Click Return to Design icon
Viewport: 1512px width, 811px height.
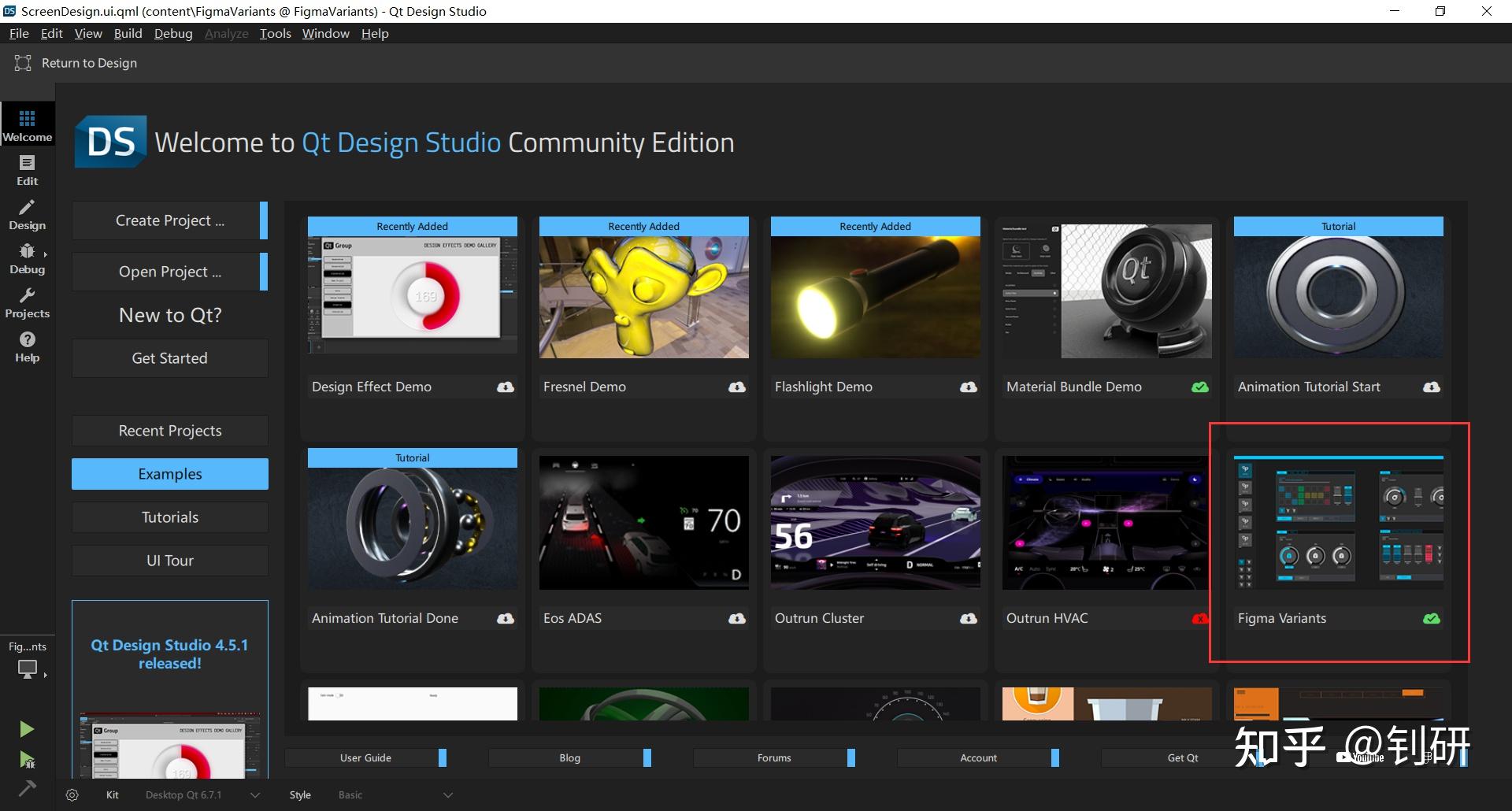[x=23, y=63]
